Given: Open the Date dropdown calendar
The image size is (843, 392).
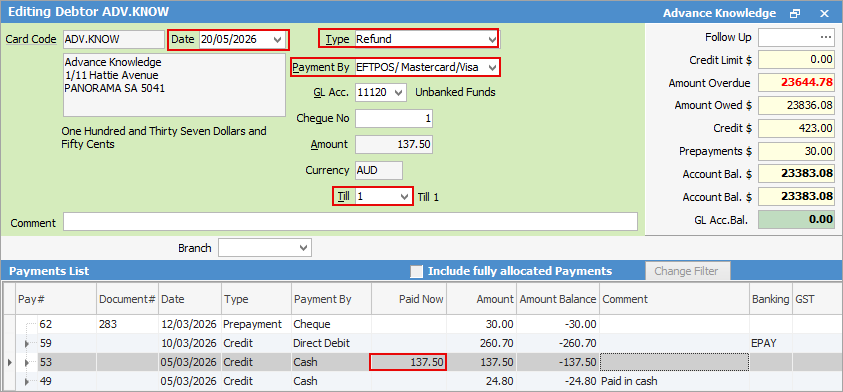Looking at the screenshot, I should [277, 39].
